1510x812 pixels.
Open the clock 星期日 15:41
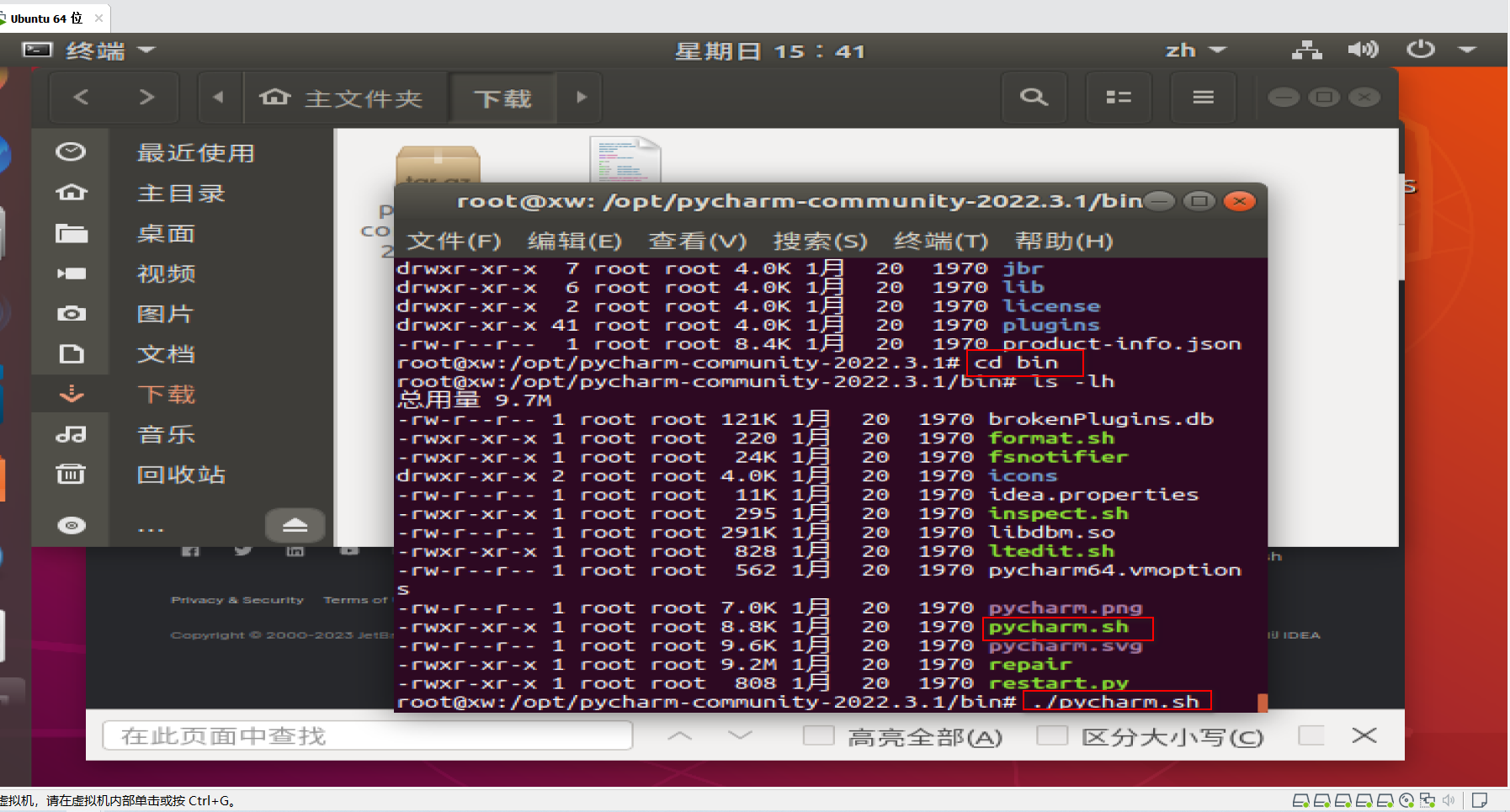770,51
